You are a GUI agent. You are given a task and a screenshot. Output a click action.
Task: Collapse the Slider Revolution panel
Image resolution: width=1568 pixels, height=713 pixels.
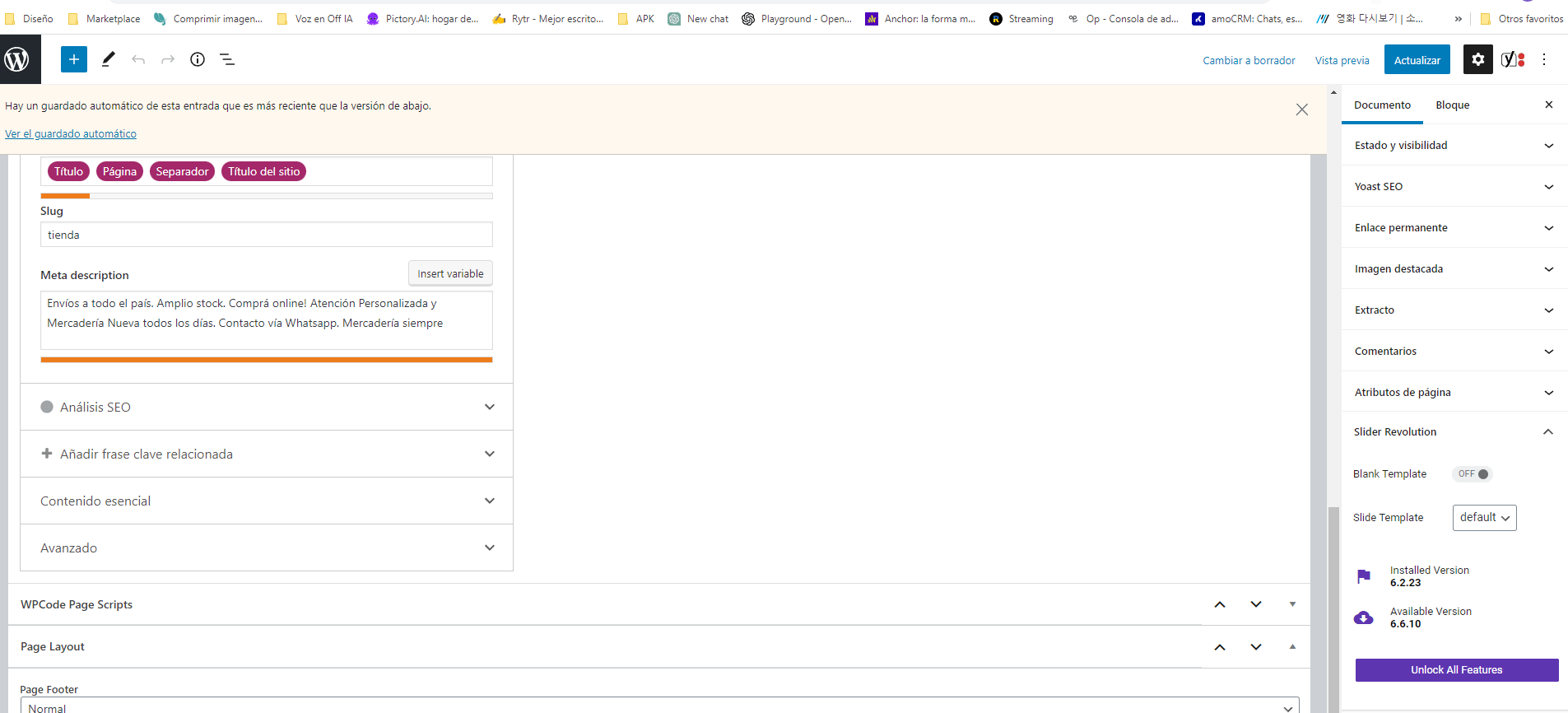tap(1454, 431)
